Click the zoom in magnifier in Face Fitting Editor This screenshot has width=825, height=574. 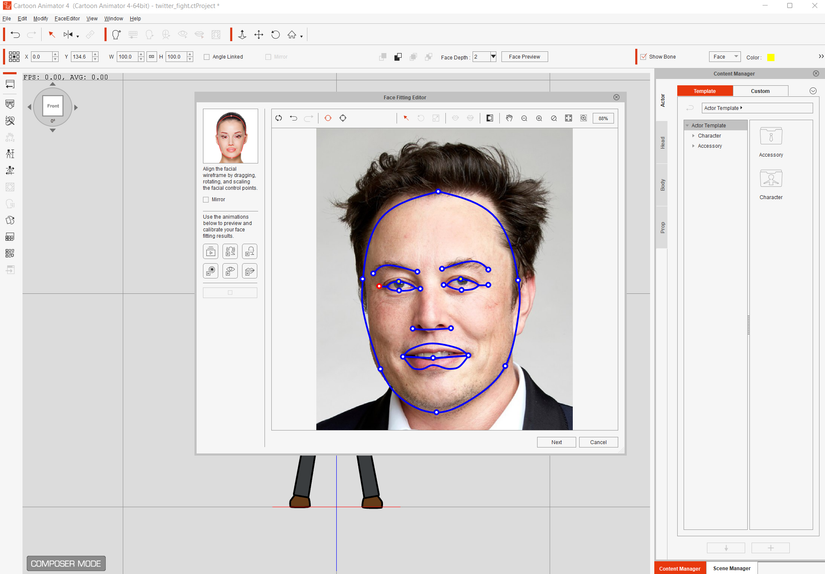click(x=539, y=118)
